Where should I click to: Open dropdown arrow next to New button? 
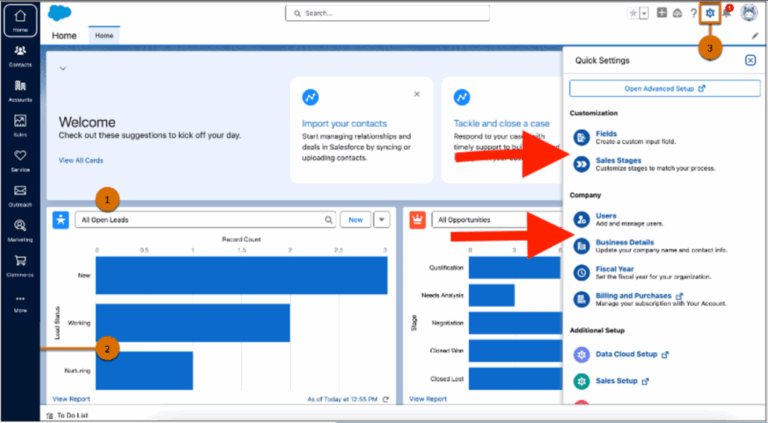(x=382, y=220)
